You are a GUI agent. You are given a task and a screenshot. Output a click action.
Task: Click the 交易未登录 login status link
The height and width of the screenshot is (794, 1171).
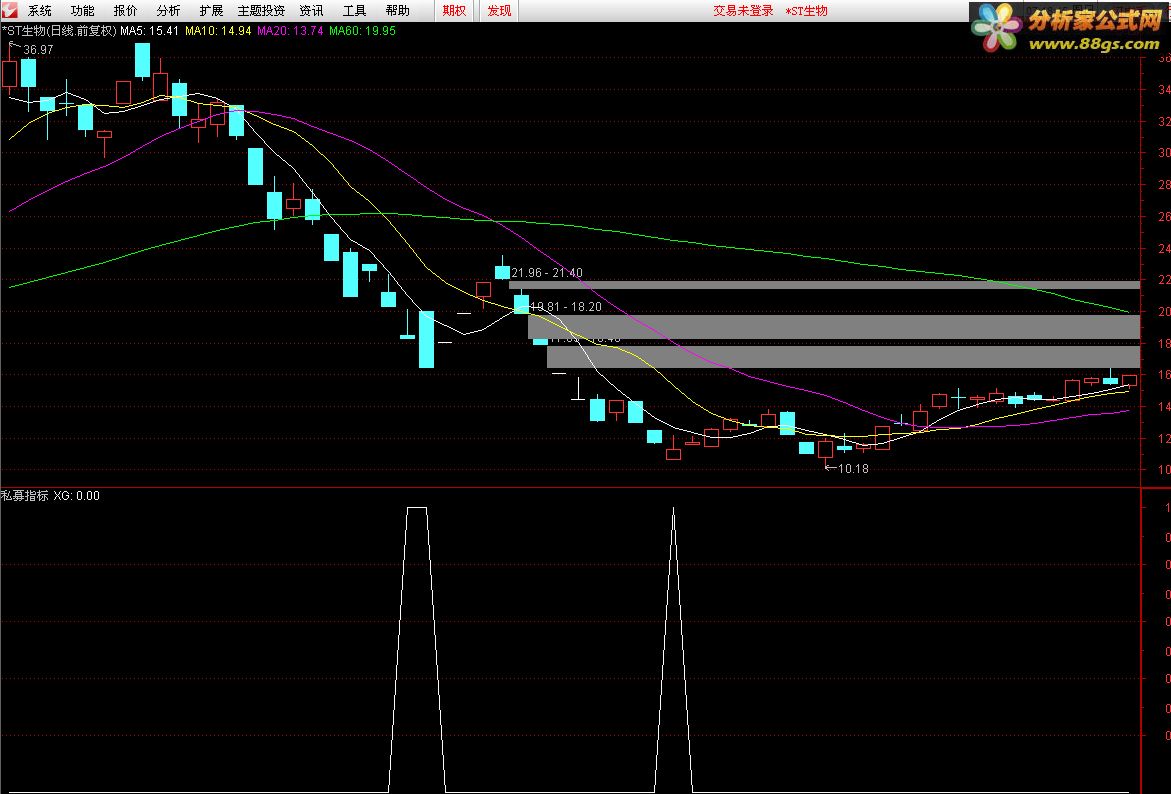coord(743,10)
